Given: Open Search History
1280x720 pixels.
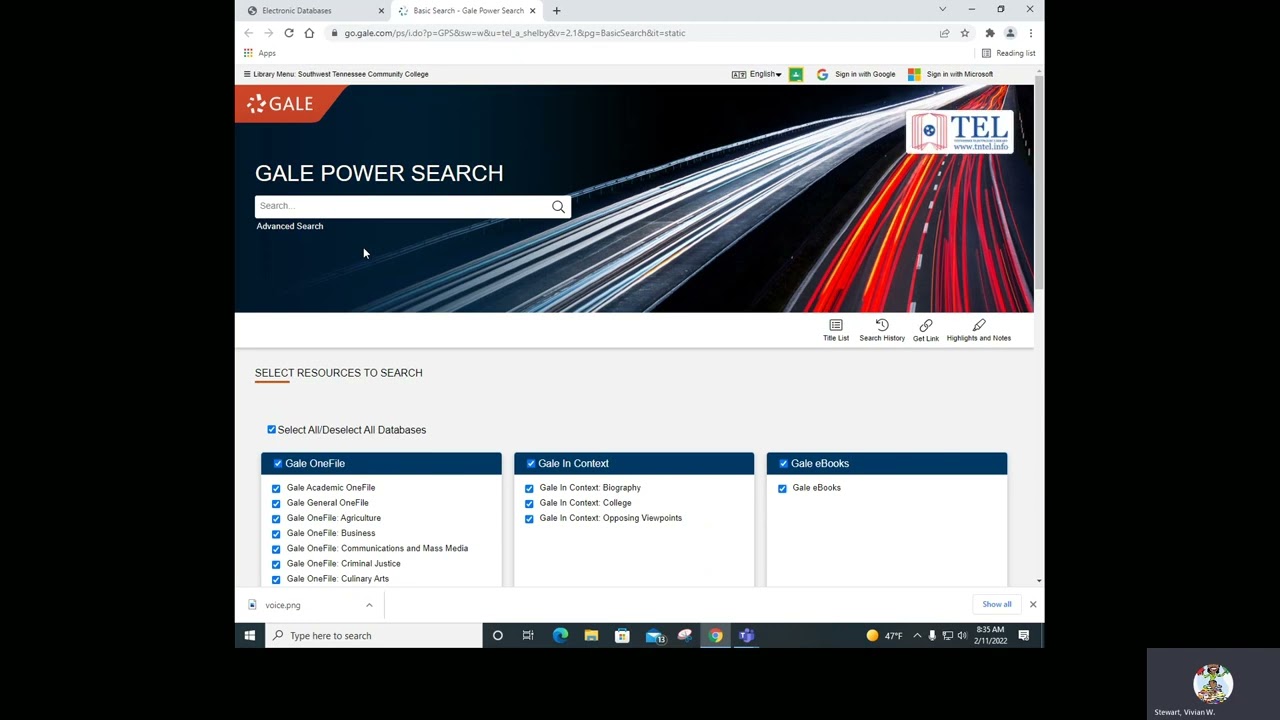Looking at the screenshot, I should pyautogui.click(x=882, y=330).
